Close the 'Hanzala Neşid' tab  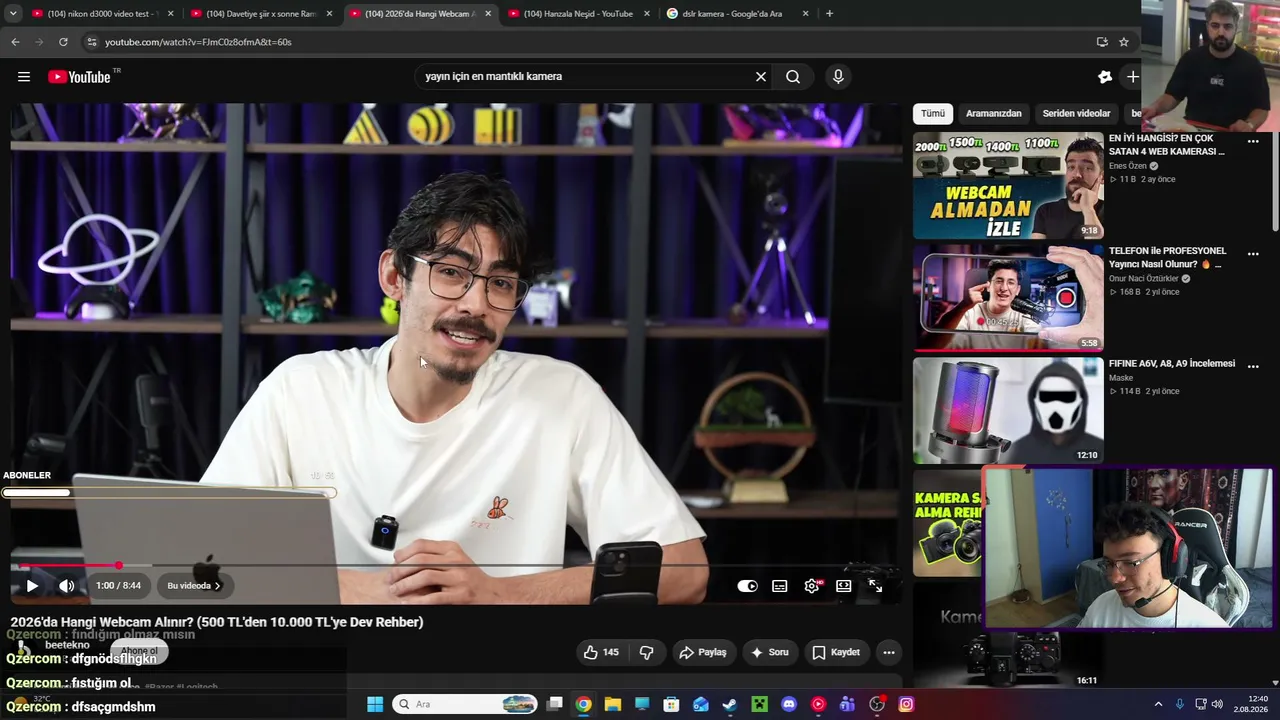click(x=647, y=14)
